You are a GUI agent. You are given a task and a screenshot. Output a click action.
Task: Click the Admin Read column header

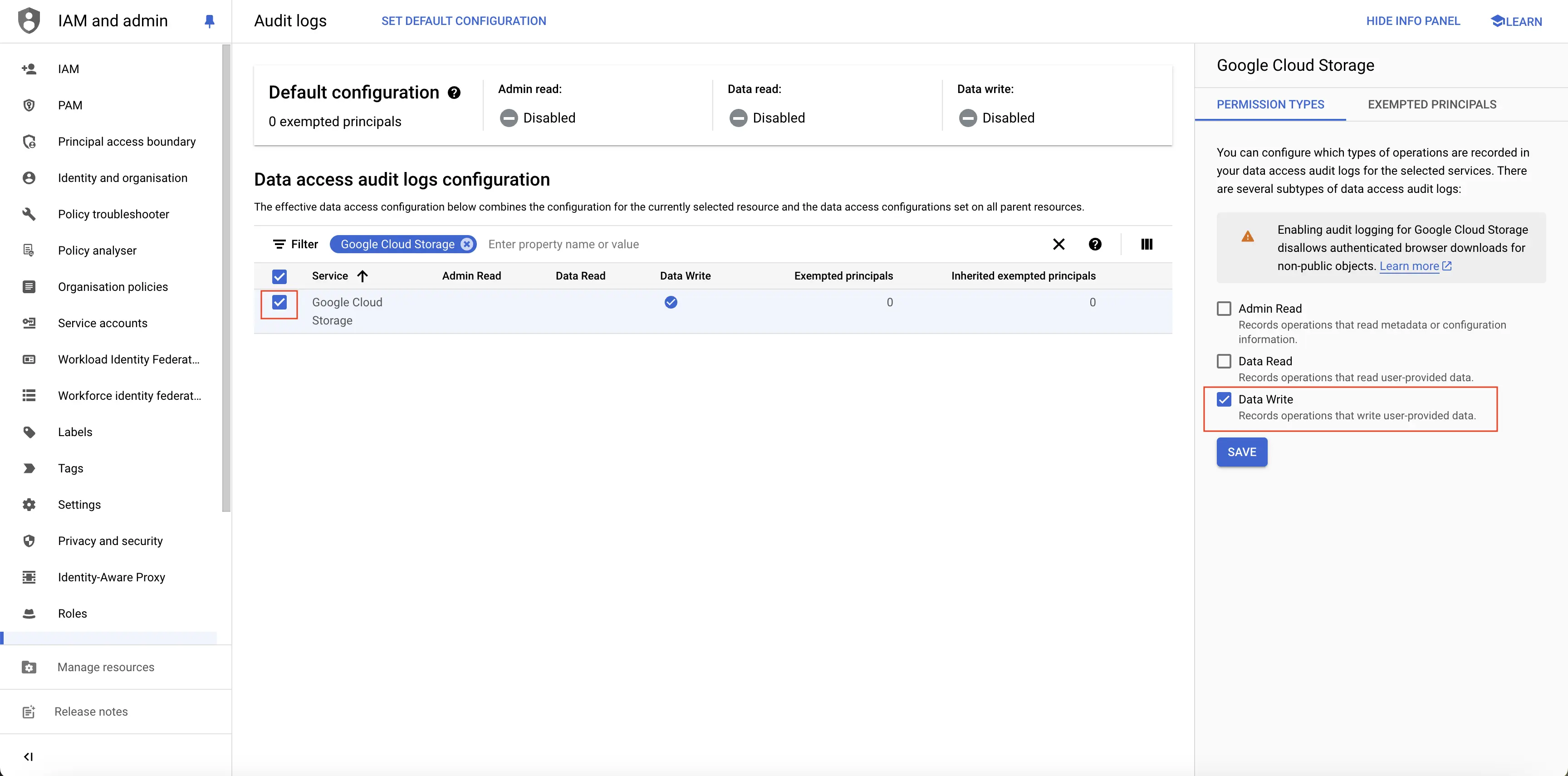tap(471, 276)
